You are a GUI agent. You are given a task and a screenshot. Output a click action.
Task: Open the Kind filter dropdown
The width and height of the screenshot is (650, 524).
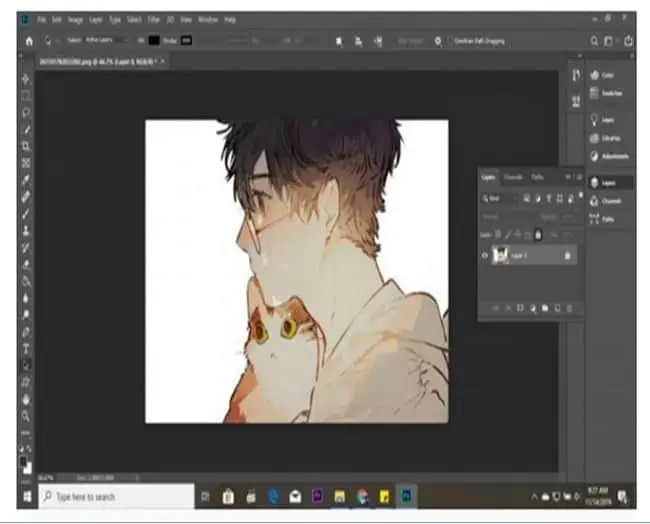point(500,199)
